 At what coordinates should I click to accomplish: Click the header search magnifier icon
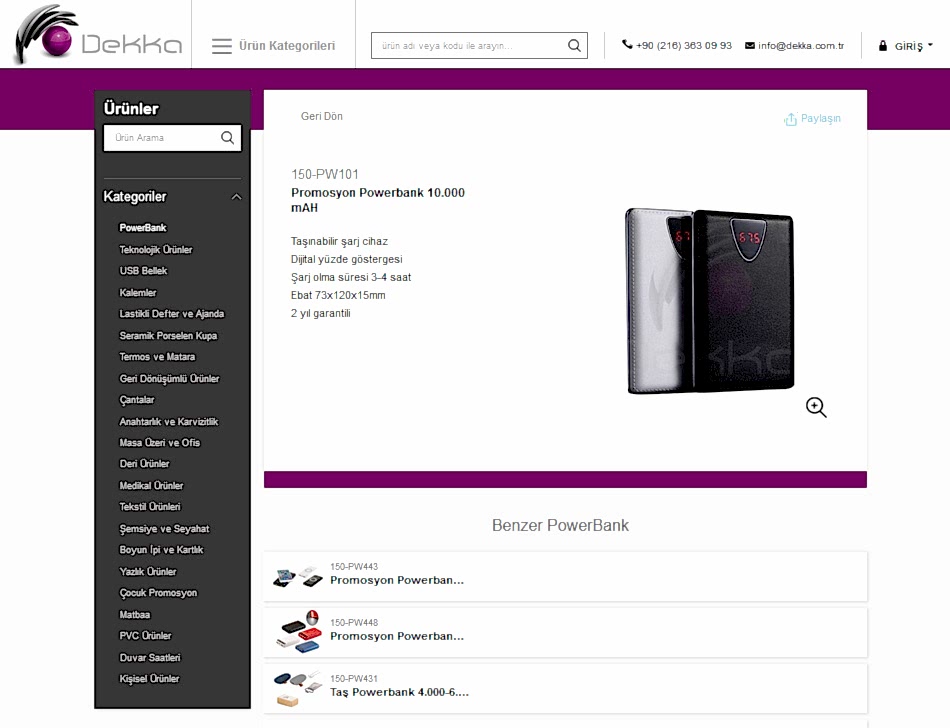pos(574,46)
